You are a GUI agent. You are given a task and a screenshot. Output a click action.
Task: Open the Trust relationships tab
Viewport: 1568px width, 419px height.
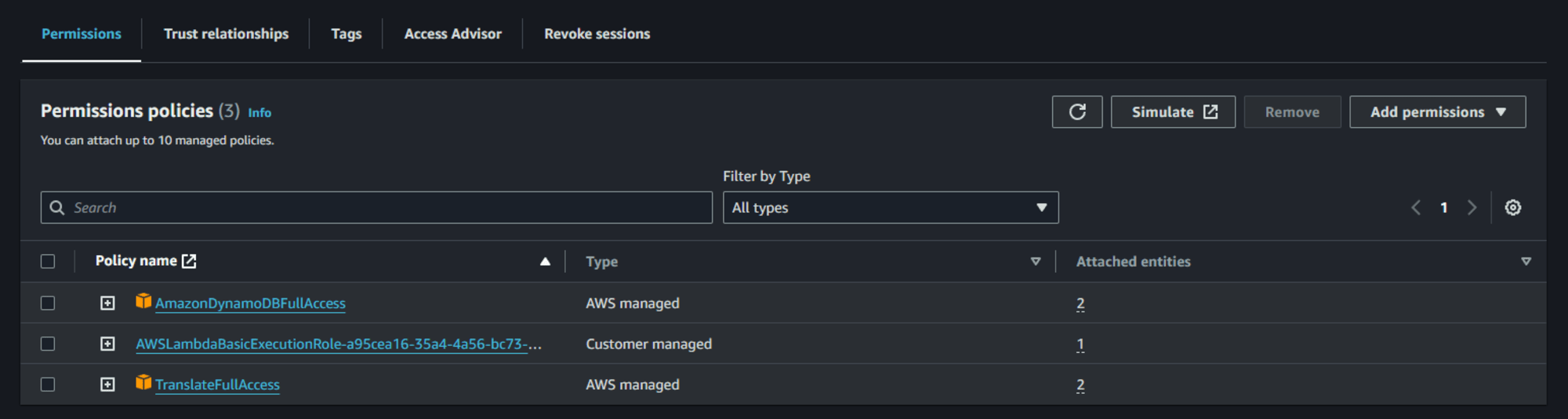click(226, 34)
